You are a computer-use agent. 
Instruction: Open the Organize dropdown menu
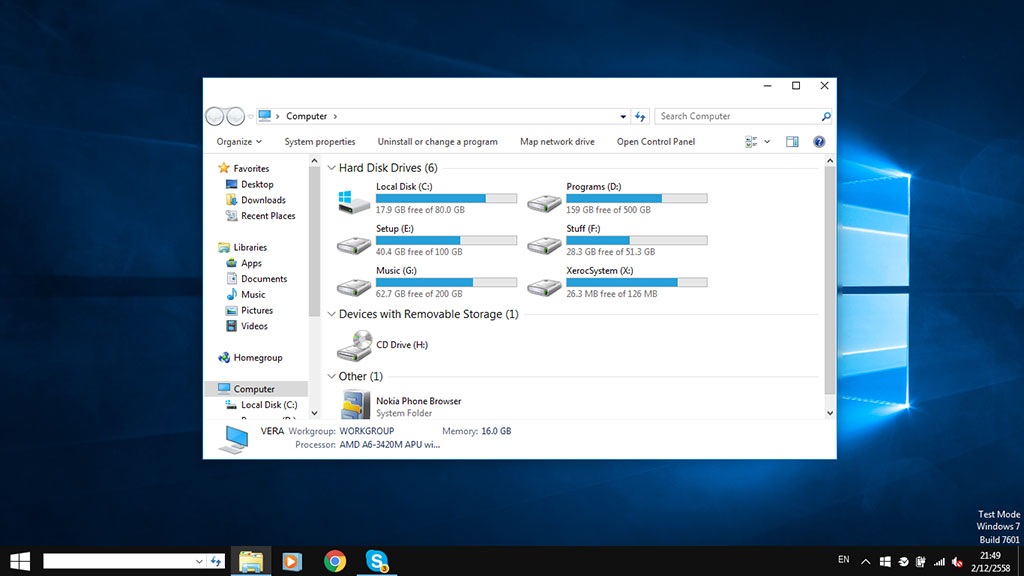[x=239, y=142]
